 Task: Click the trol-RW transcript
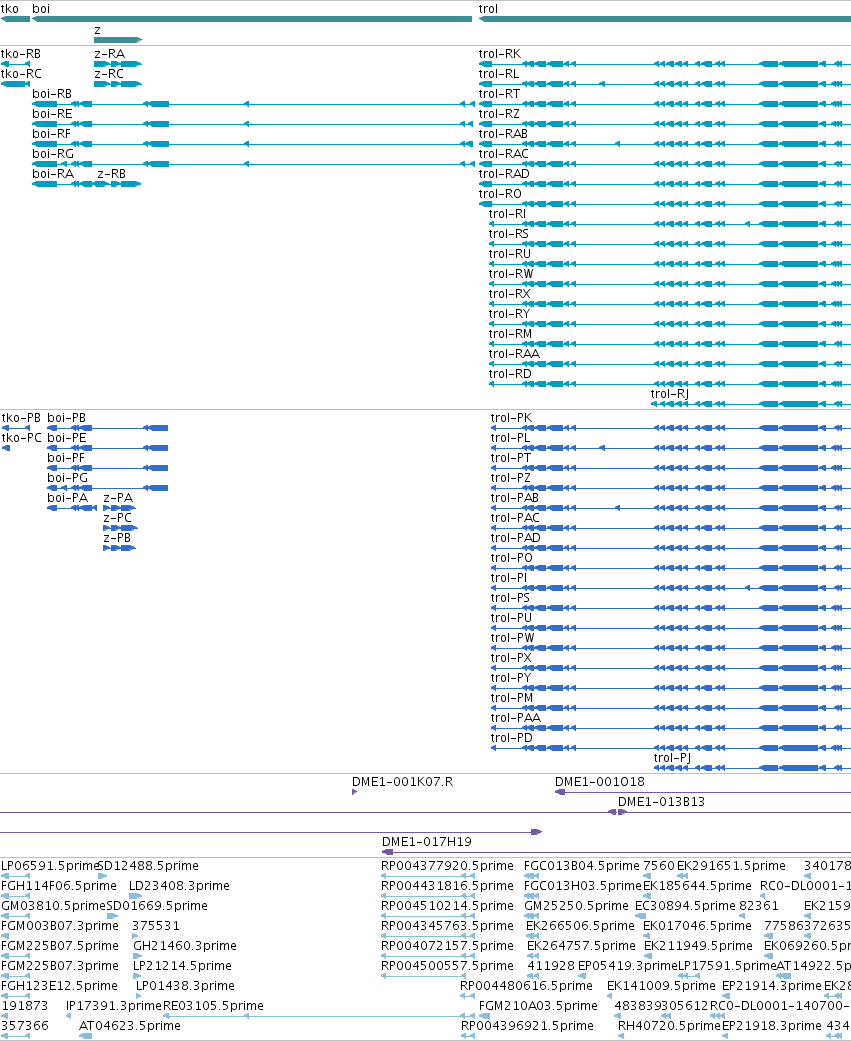click(x=511, y=274)
